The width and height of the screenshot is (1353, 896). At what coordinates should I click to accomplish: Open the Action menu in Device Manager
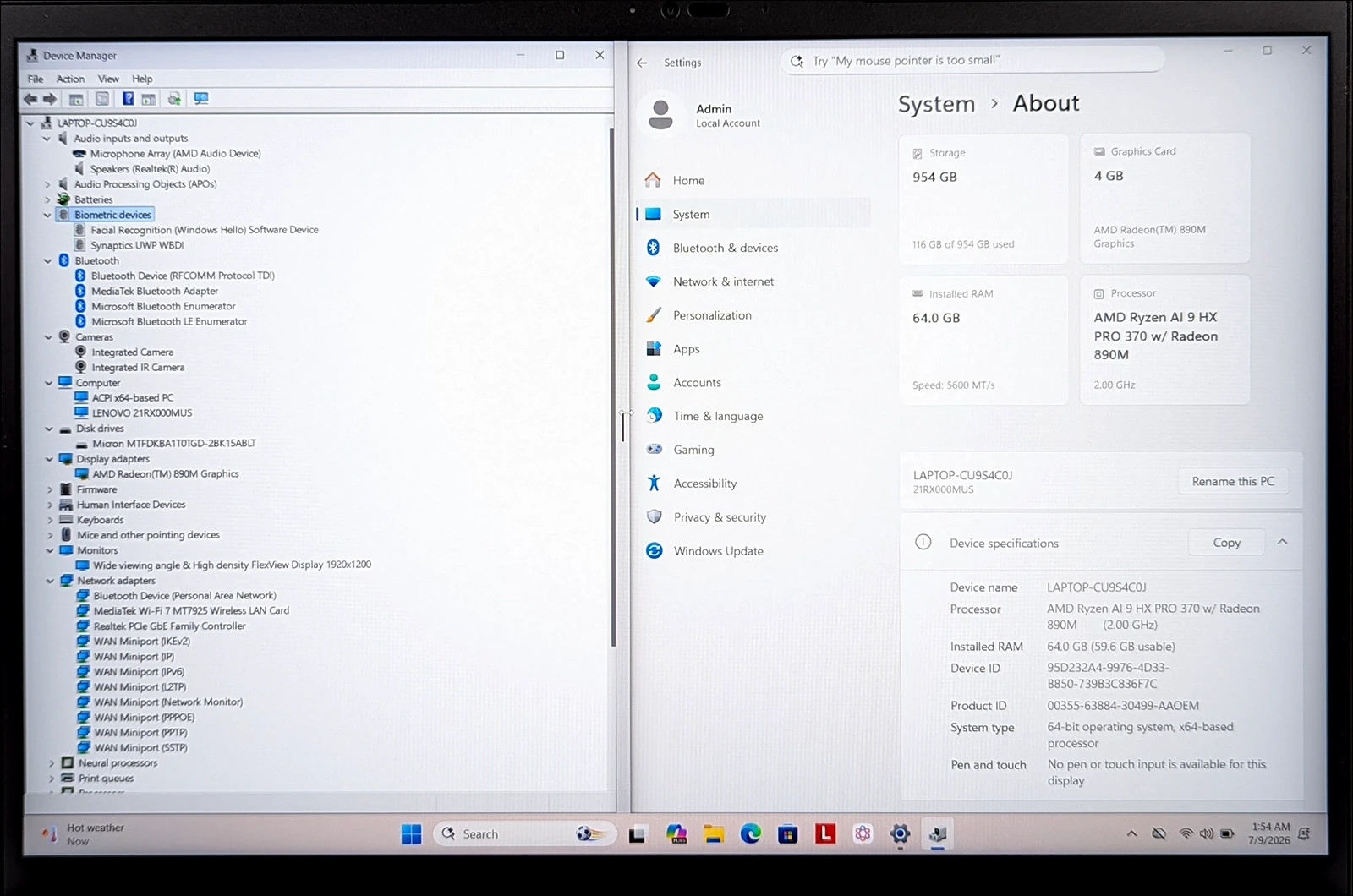point(70,79)
